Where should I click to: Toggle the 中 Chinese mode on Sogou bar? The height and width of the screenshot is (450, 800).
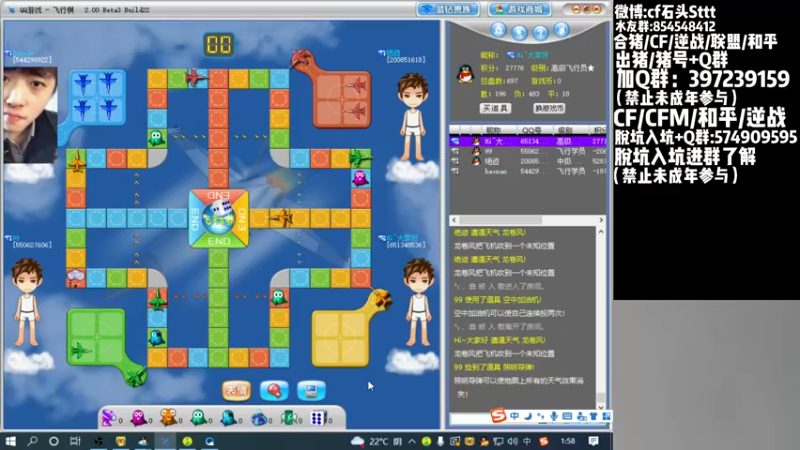tap(514, 416)
